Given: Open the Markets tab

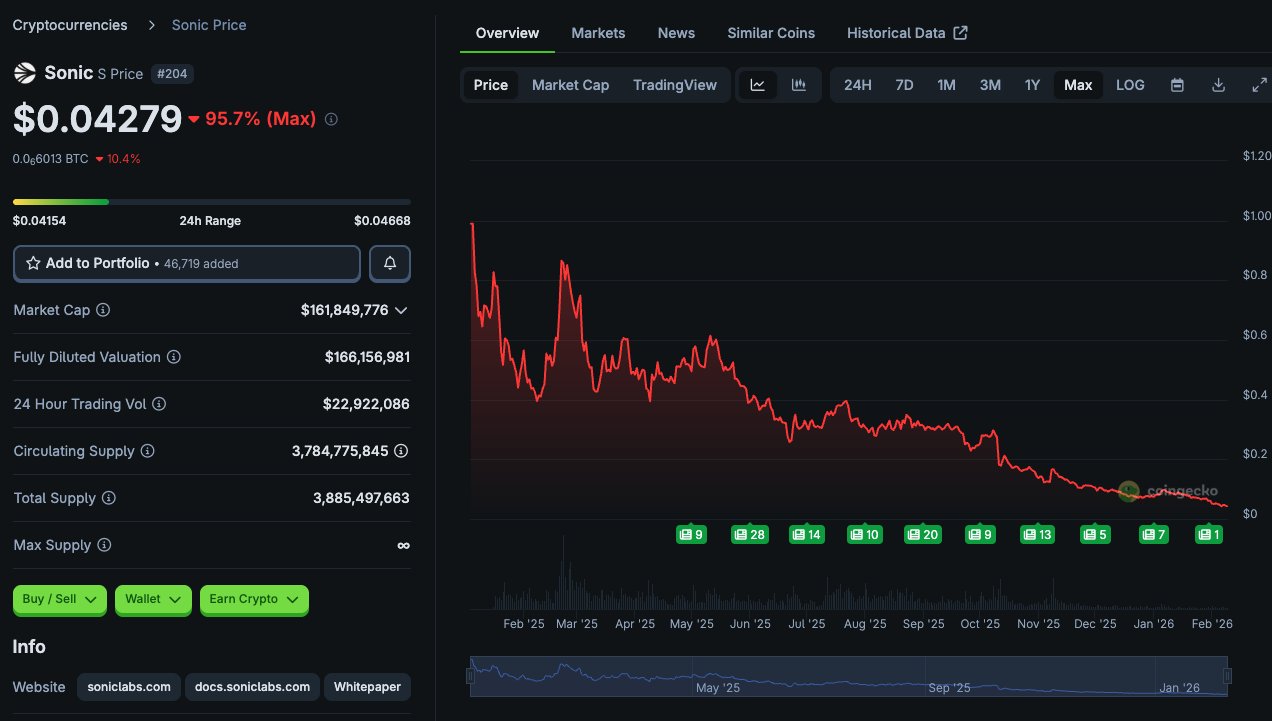Looking at the screenshot, I should [x=598, y=33].
